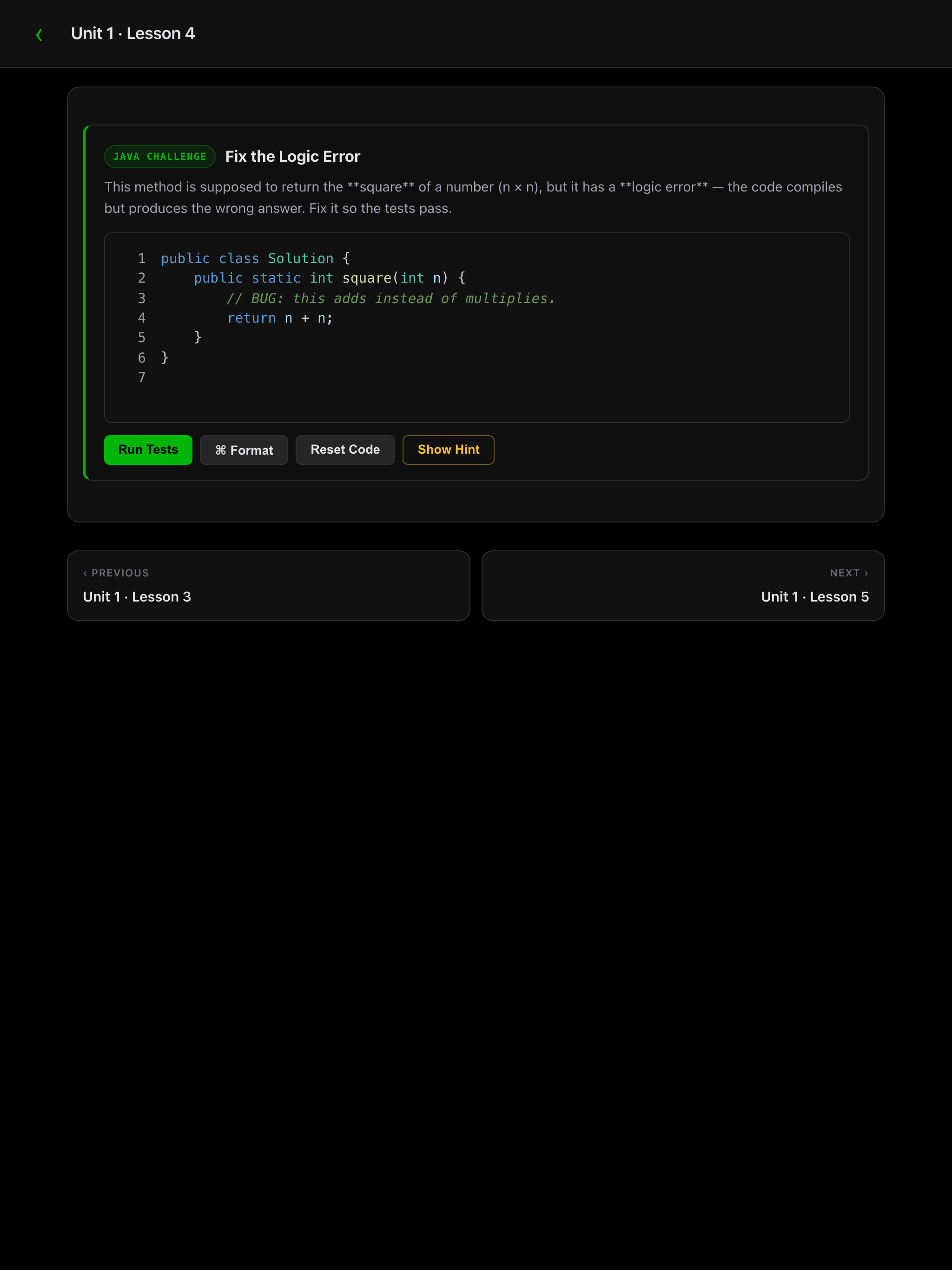Click the Unit 1 · Lesson 4 page title
This screenshot has height=1270, width=952.
pos(132,34)
